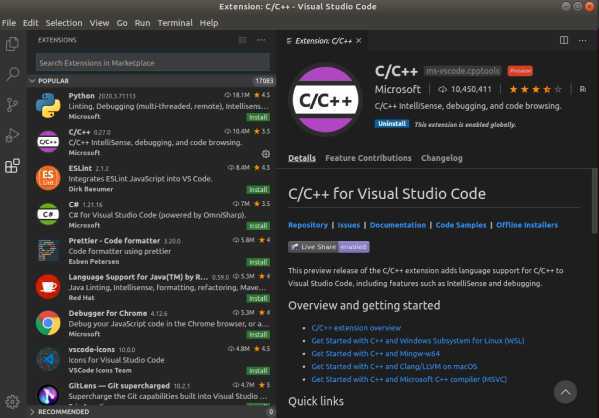
Task: Open the Issues link
Action: coord(348,225)
